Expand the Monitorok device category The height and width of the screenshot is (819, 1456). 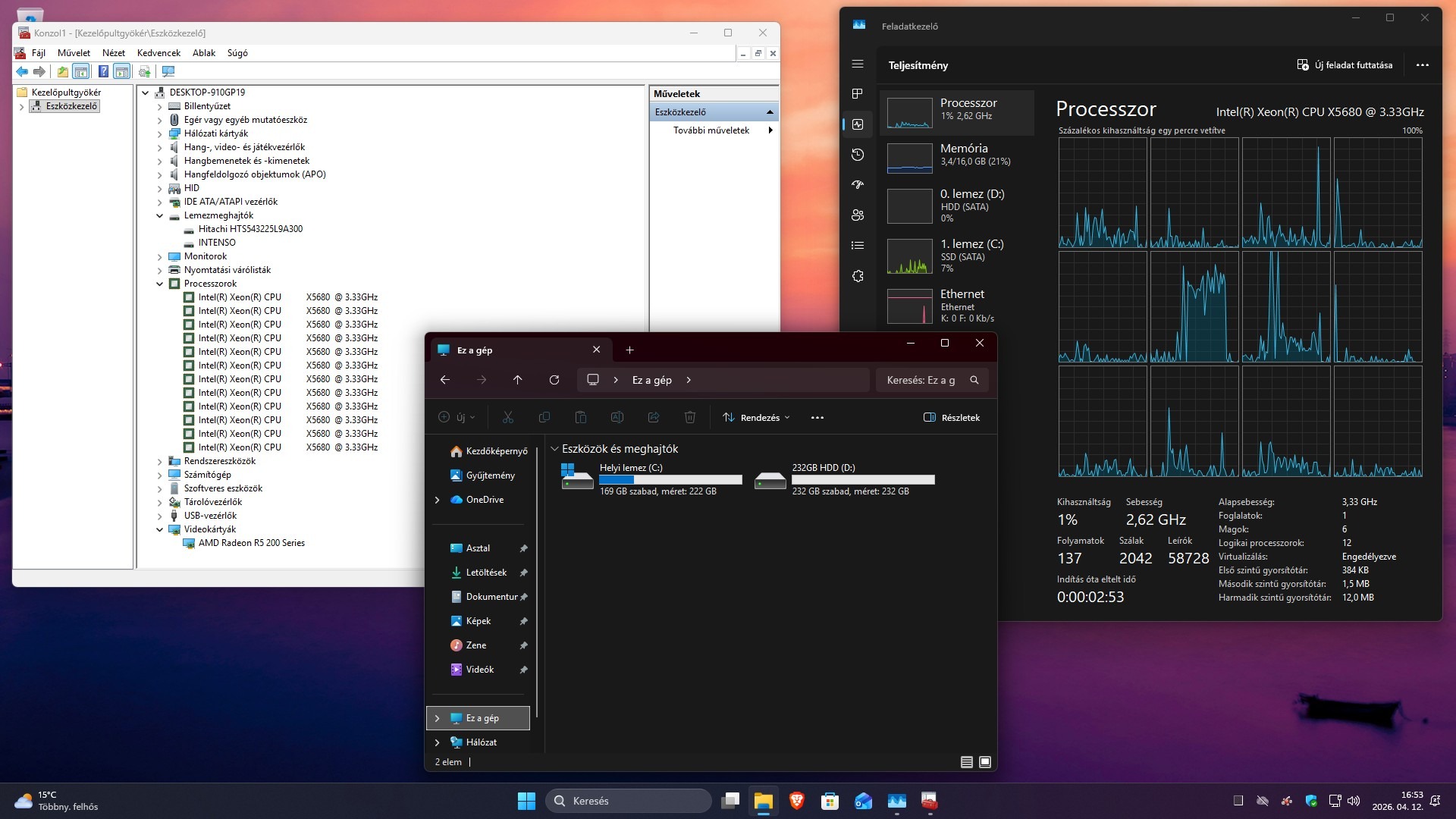[160, 257]
